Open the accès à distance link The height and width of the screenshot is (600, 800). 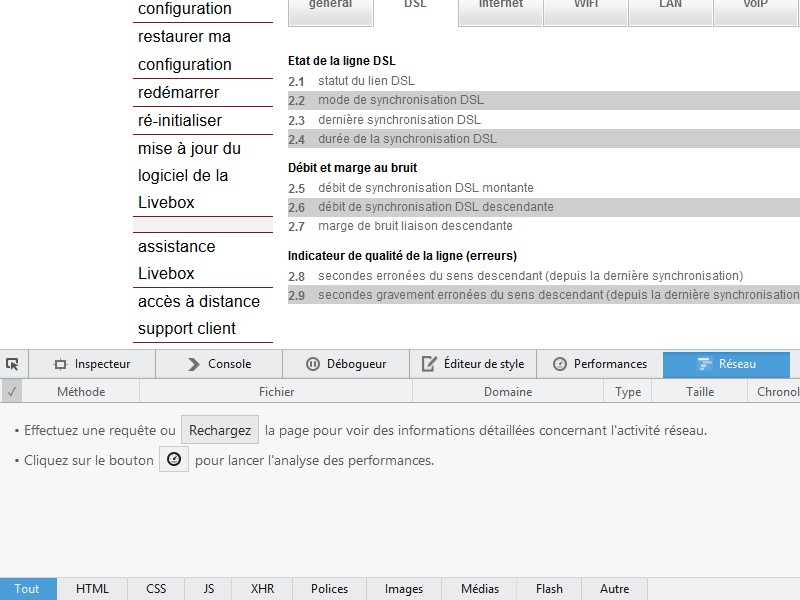click(x=199, y=302)
